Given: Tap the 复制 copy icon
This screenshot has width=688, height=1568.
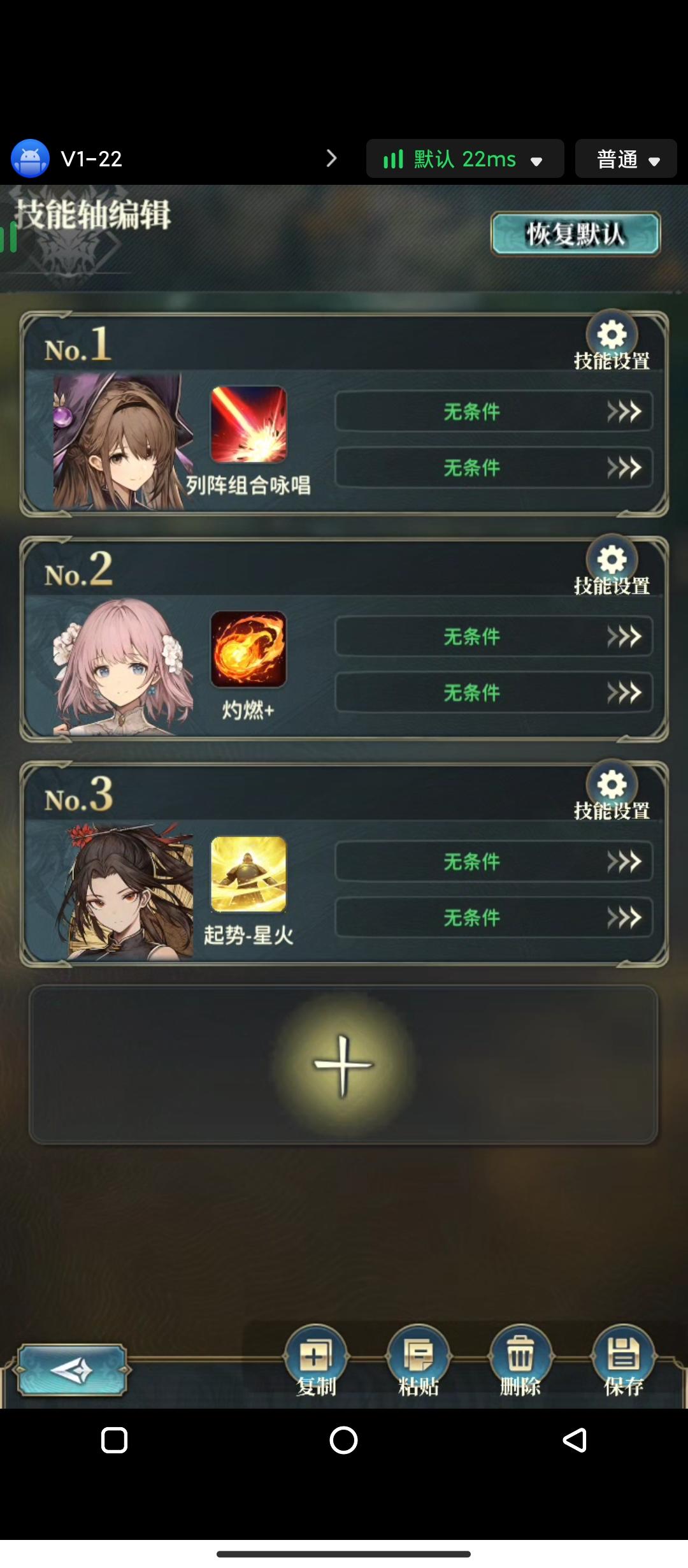Looking at the screenshot, I should [316, 1354].
